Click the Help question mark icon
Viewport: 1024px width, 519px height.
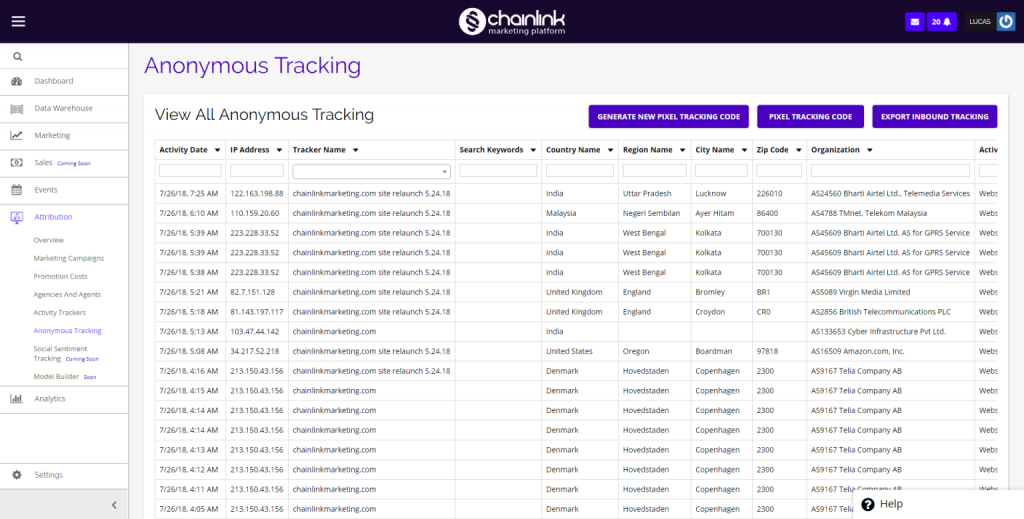pos(867,504)
